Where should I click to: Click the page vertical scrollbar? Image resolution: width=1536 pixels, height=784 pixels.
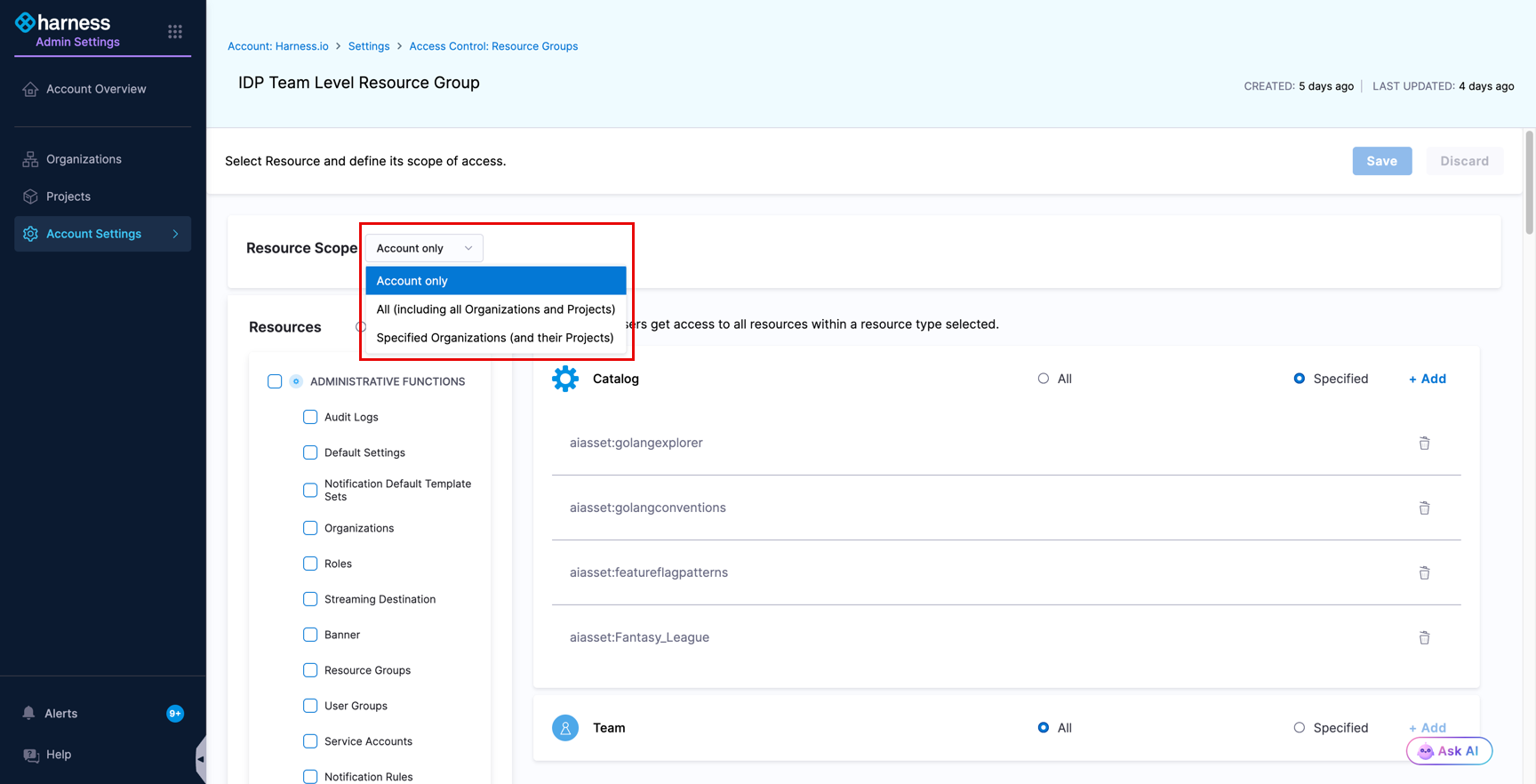pos(1530,182)
